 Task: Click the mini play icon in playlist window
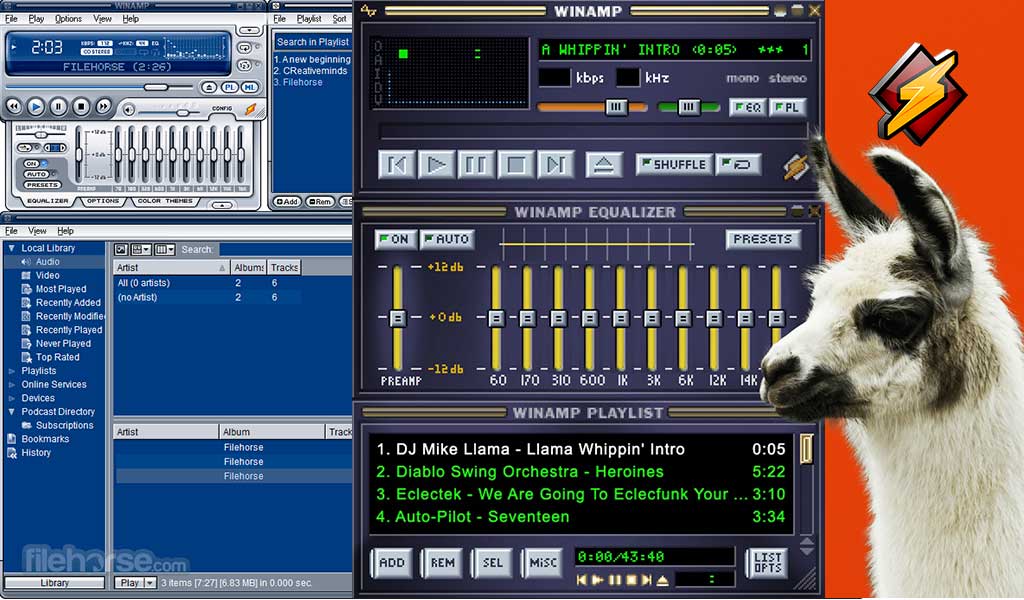pos(598,580)
